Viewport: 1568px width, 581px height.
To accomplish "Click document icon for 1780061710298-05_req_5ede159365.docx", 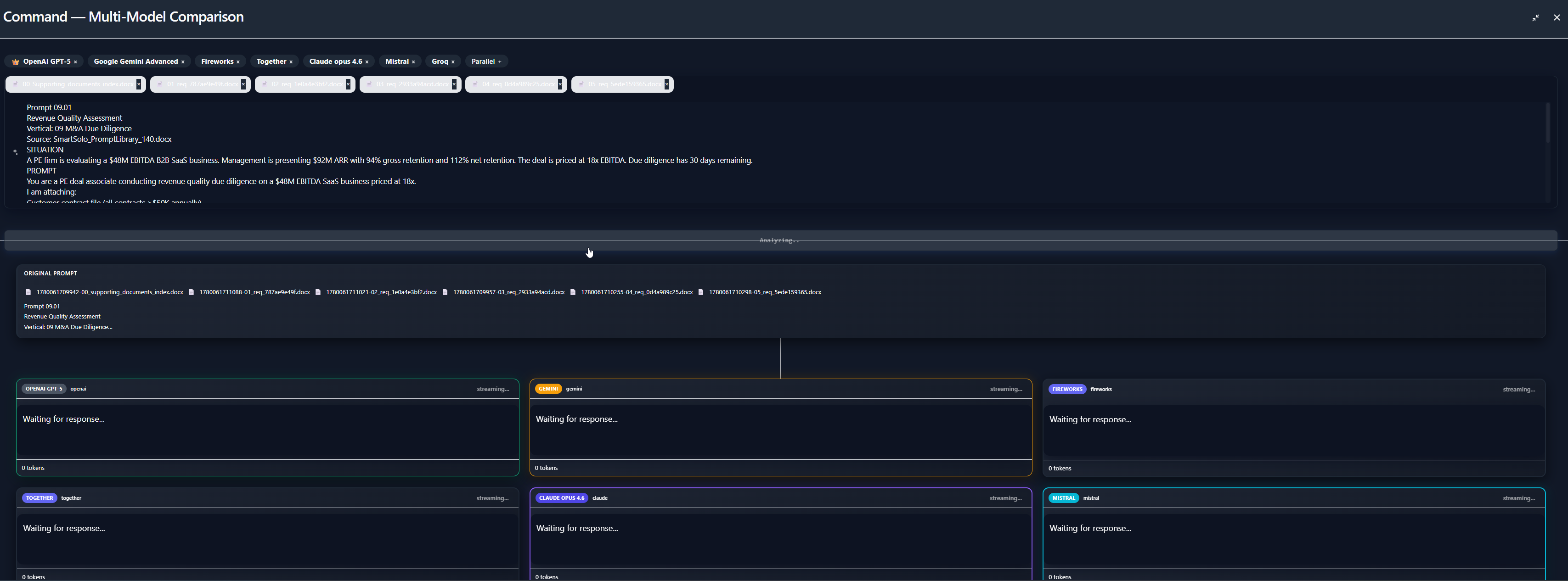I will click(700, 292).
